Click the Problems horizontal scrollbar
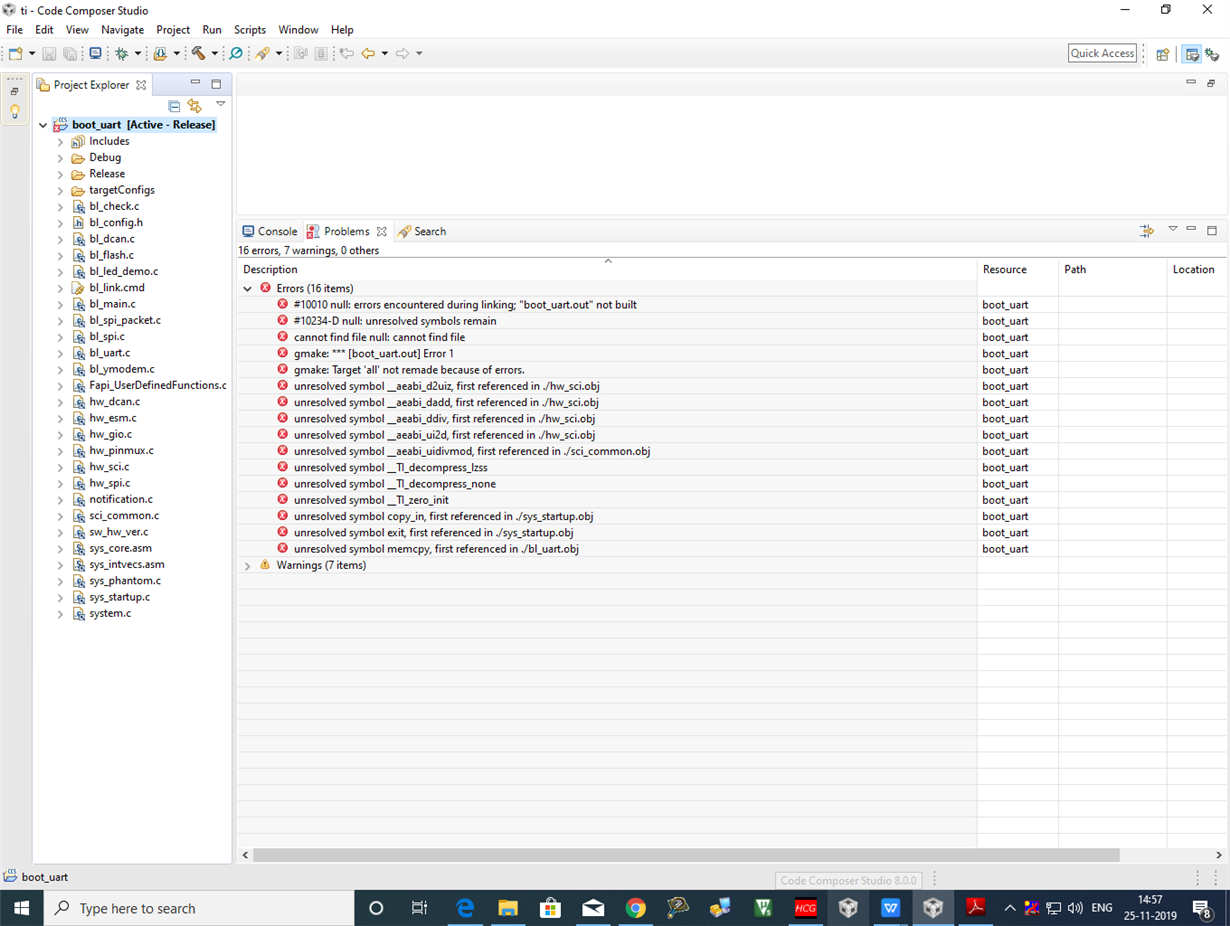The width and height of the screenshot is (1230, 926). [x=685, y=855]
